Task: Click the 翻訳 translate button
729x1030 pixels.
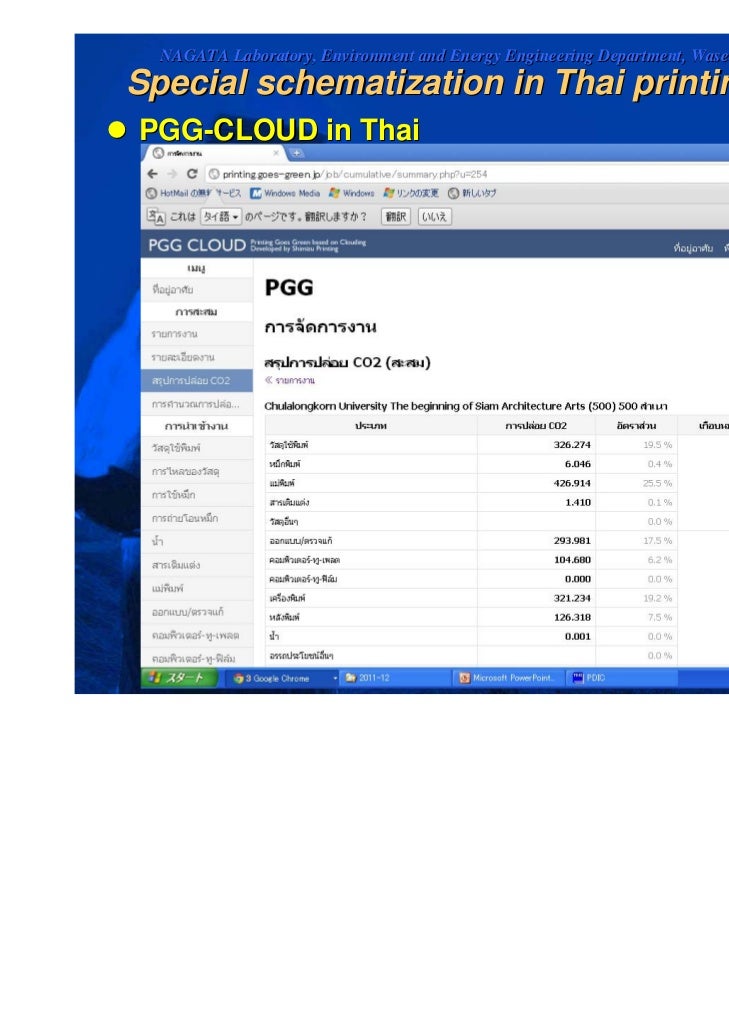Action: 395,216
